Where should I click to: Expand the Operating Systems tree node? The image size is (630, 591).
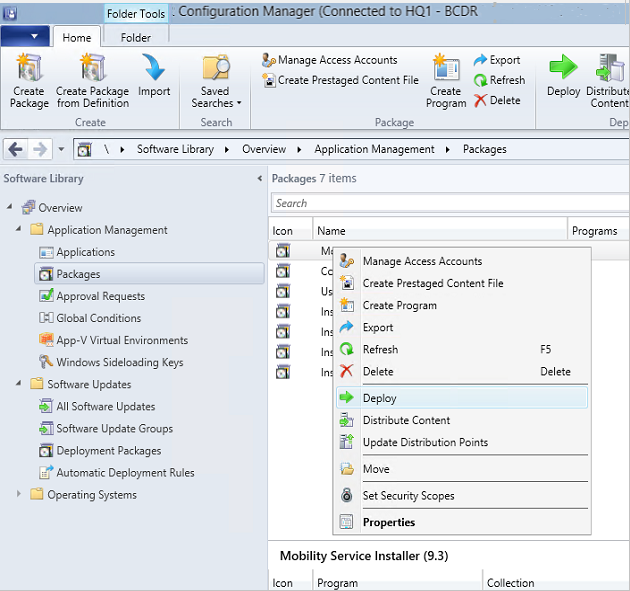(x=21, y=495)
